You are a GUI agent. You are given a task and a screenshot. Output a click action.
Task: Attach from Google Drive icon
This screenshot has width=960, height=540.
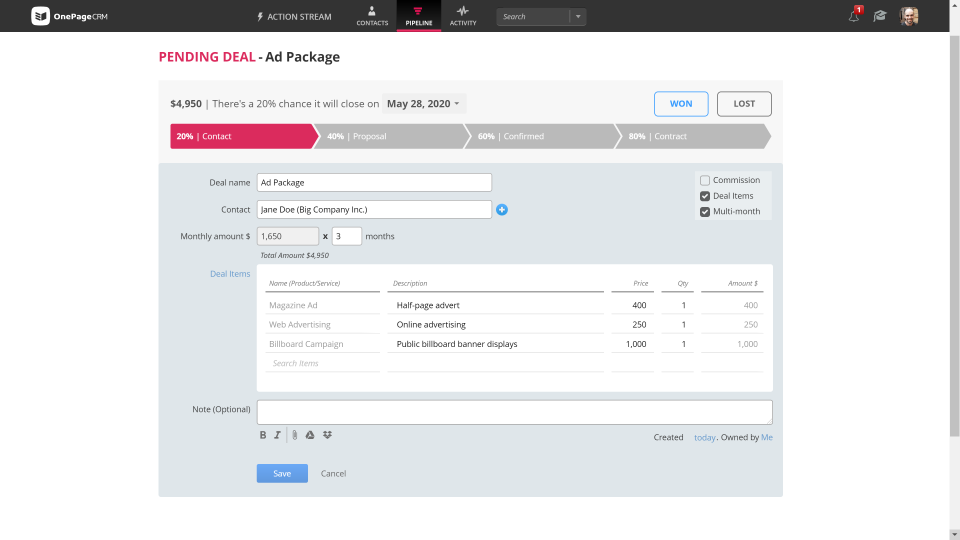click(x=310, y=435)
